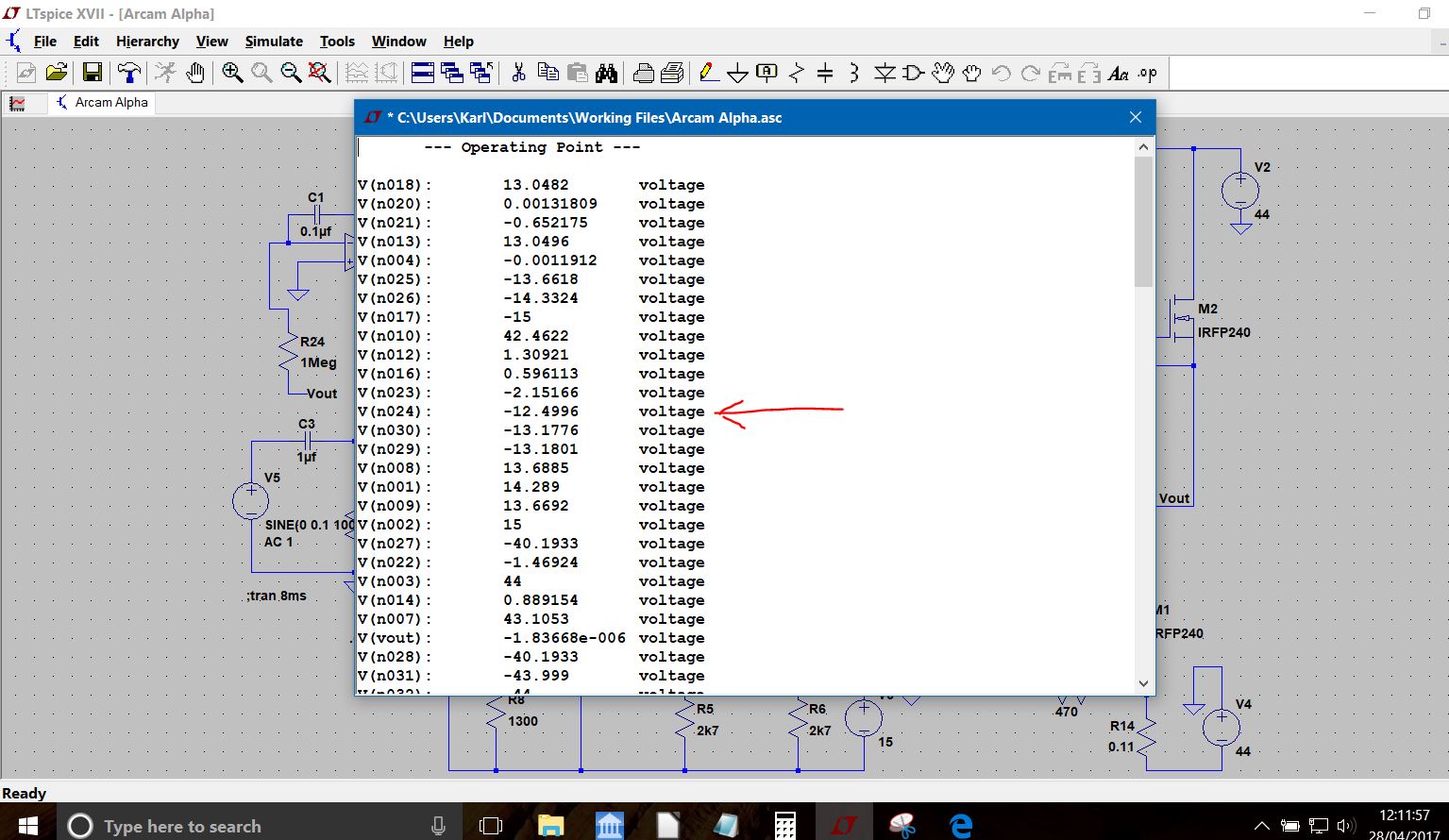
Task: Place an inductor component
Action: coord(854,73)
